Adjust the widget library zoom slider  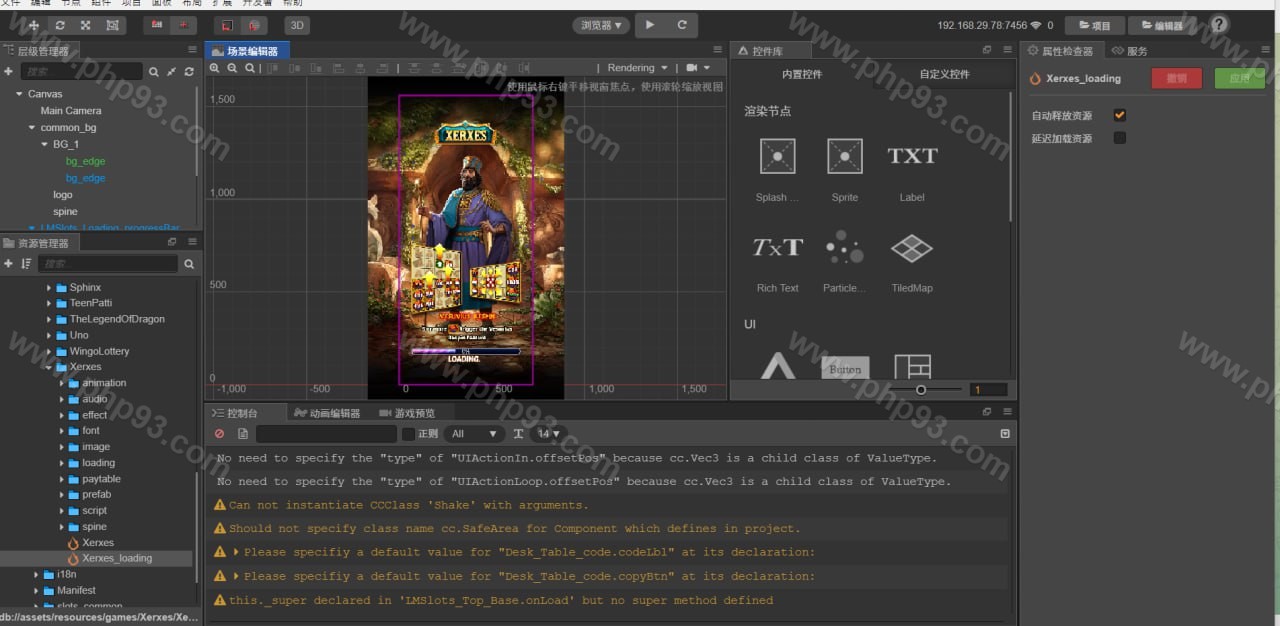click(x=921, y=390)
